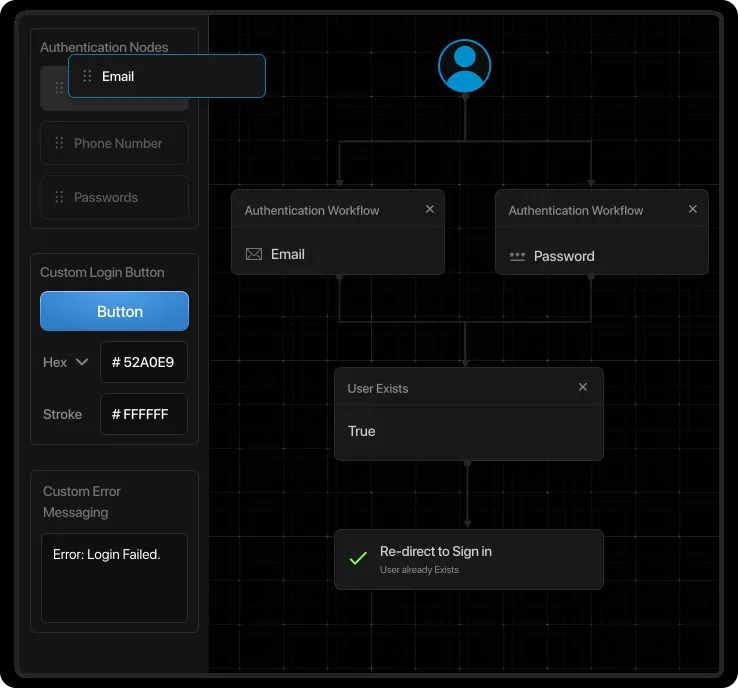Viewport: 738px width, 688px height.
Task: Click the True value in User Exists
Action: (x=362, y=431)
